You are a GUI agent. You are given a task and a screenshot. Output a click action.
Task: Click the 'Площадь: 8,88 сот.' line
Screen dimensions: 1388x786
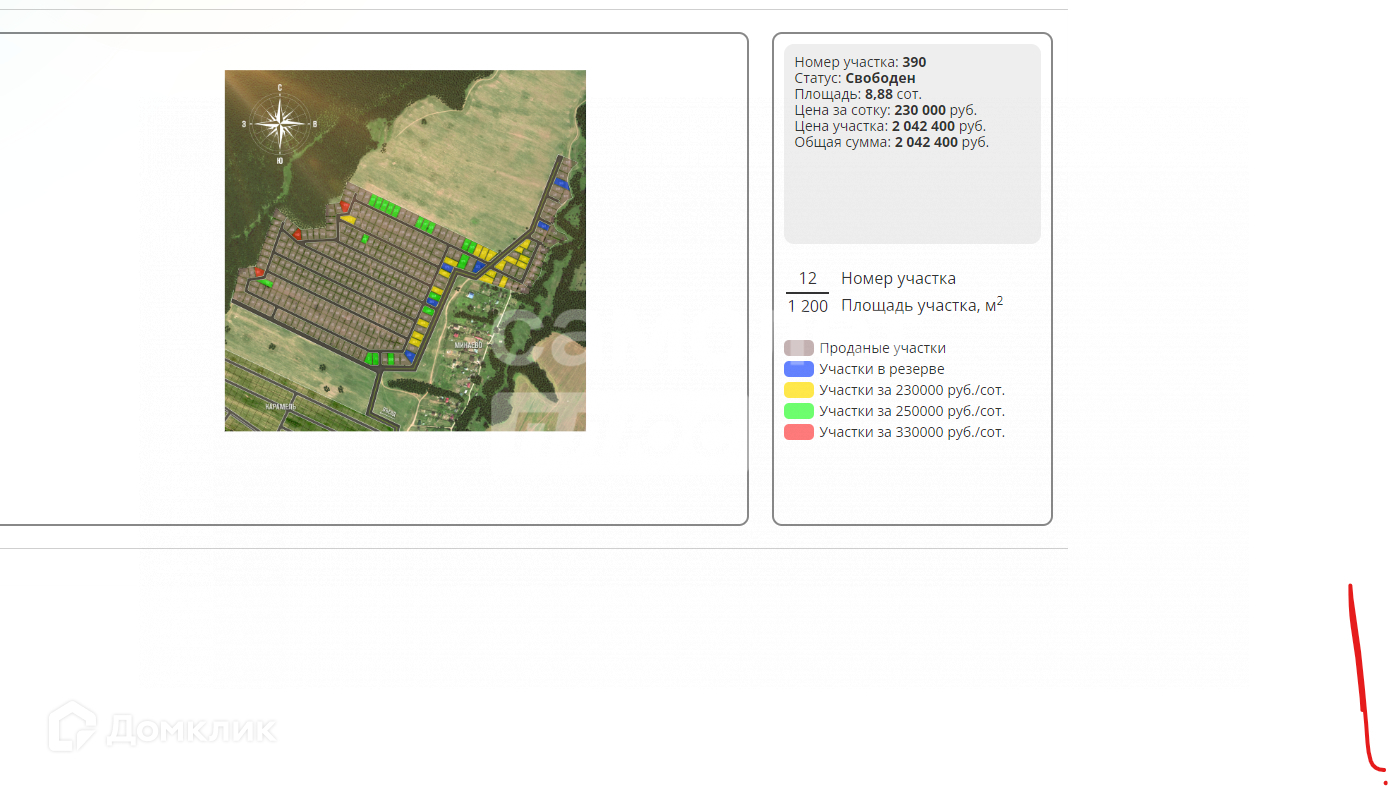(x=858, y=94)
